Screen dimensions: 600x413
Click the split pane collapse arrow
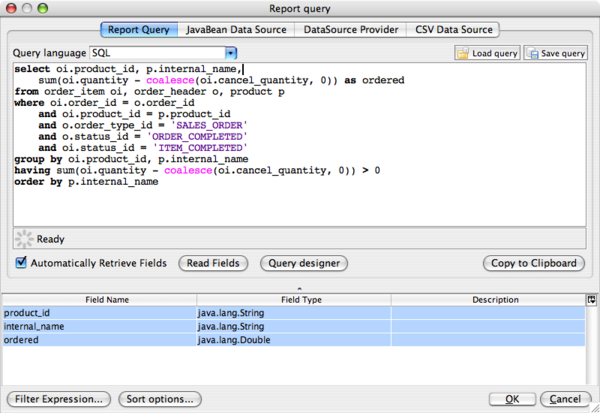[300, 288]
